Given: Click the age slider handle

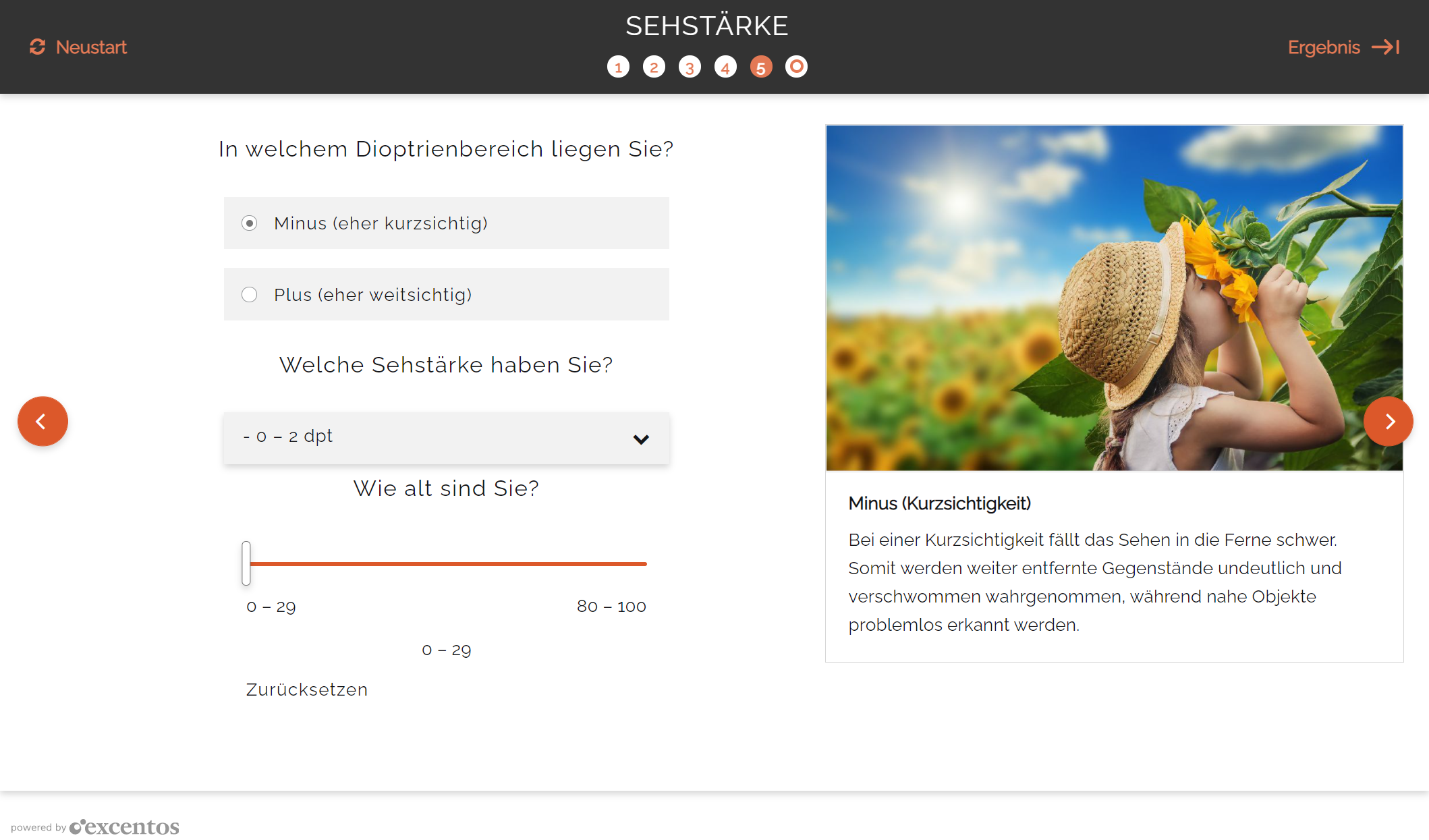Looking at the screenshot, I should pyautogui.click(x=246, y=563).
